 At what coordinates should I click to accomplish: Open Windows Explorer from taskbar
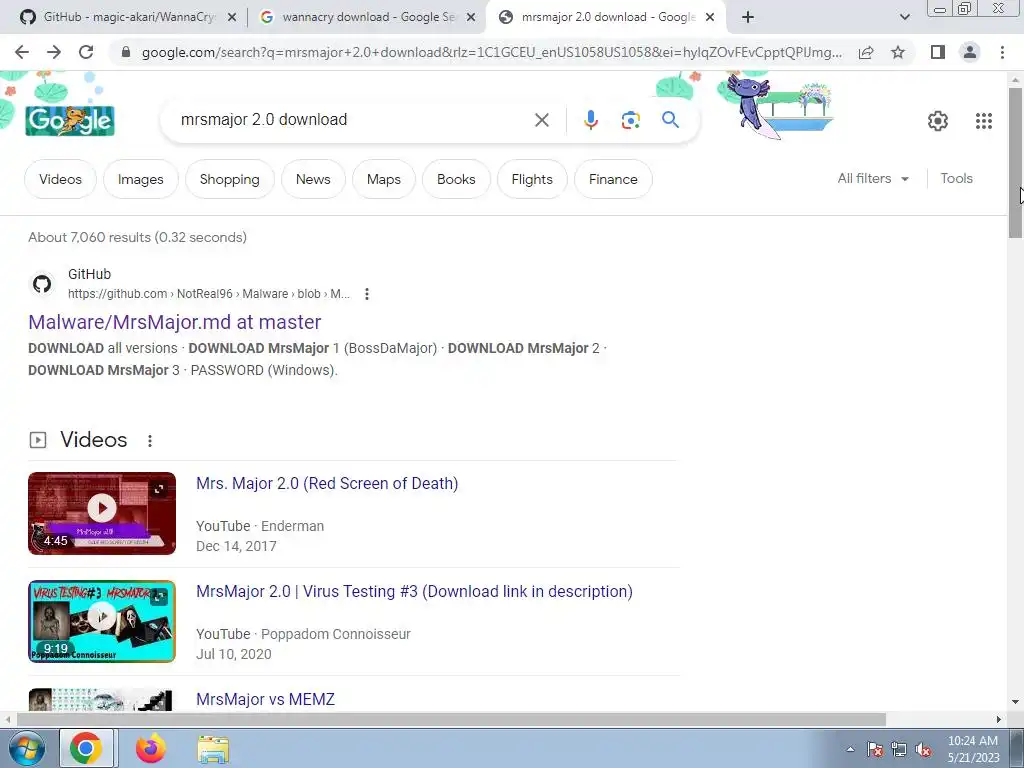[213, 749]
